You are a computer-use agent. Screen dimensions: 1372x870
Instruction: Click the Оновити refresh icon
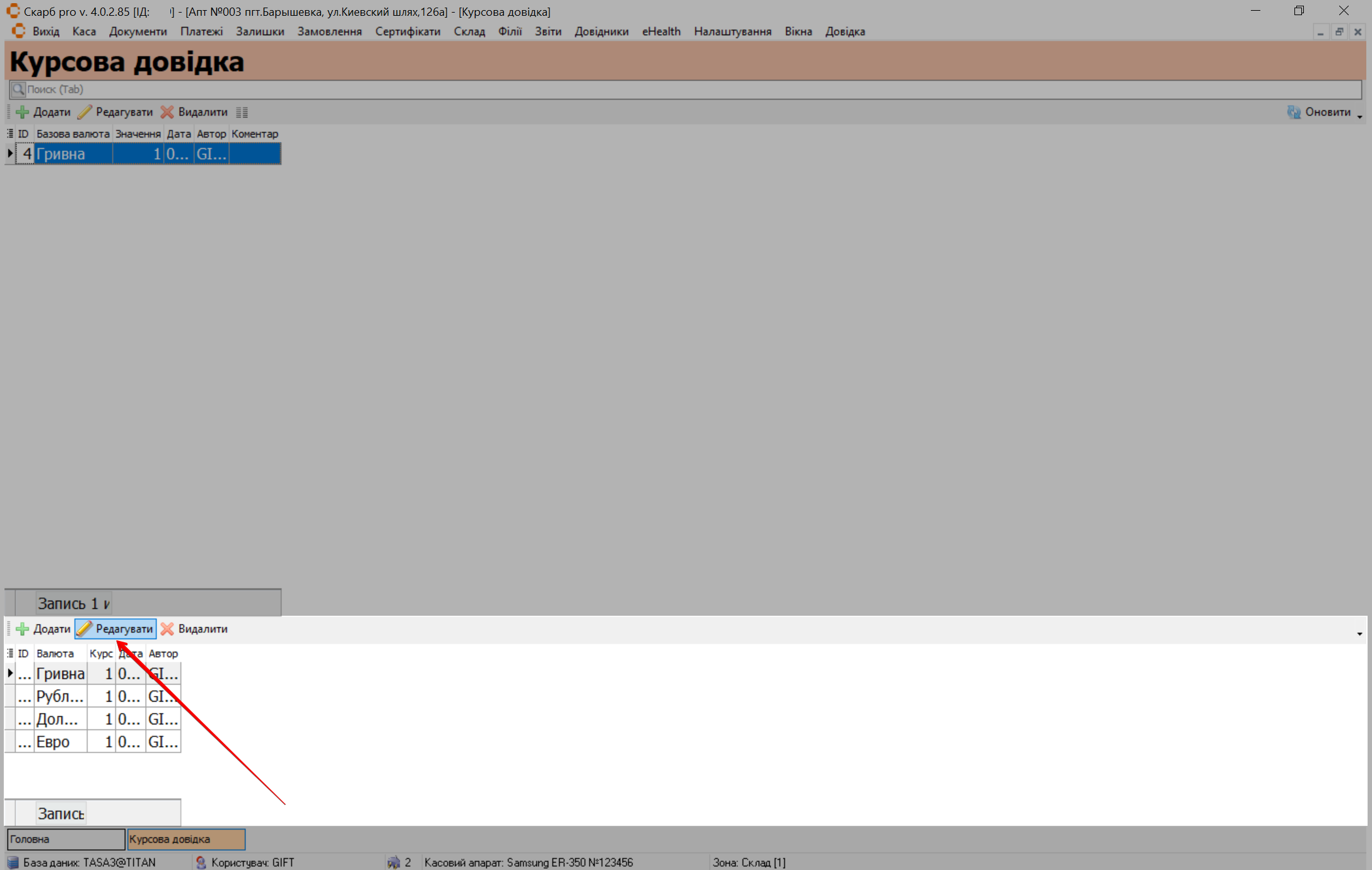point(1294,112)
